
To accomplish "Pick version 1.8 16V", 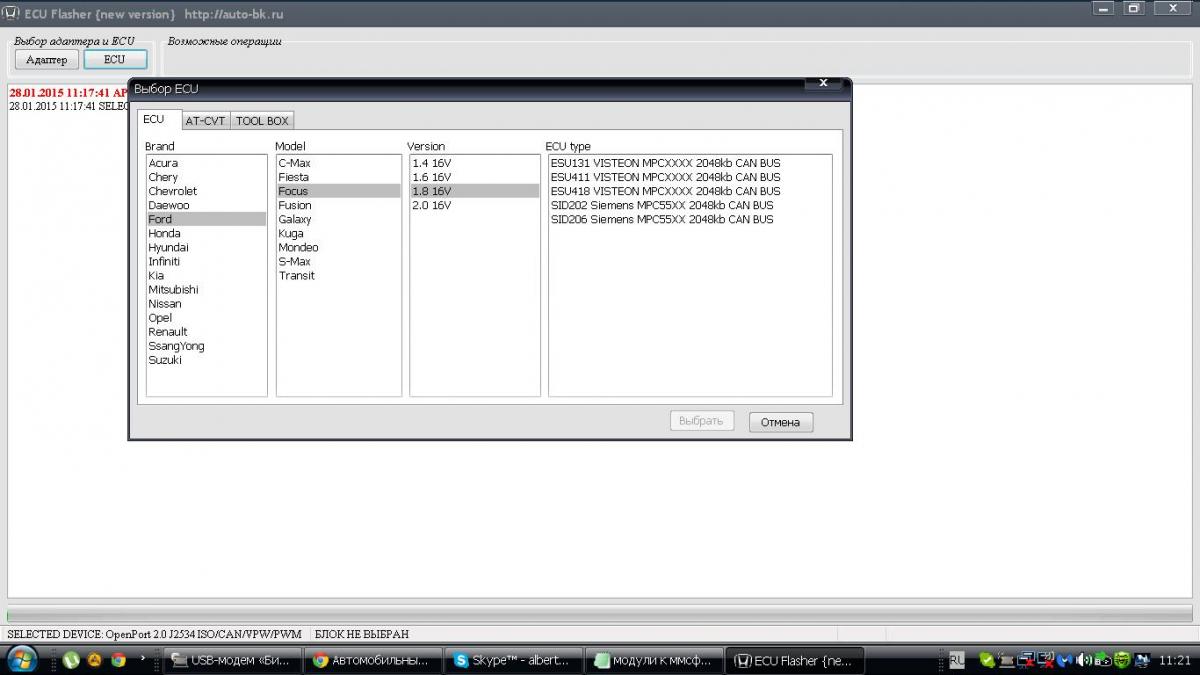I will (474, 191).
